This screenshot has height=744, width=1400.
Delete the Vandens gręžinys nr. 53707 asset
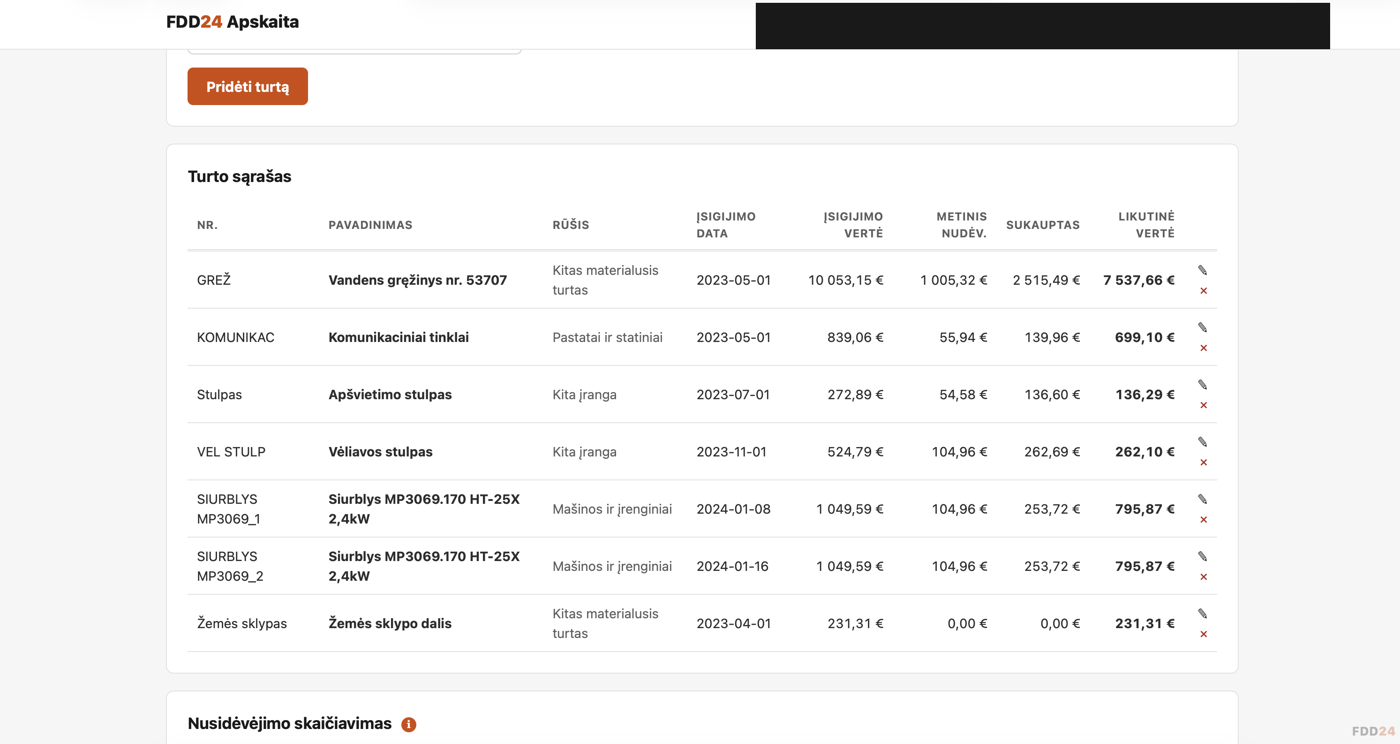click(x=1203, y=291)
